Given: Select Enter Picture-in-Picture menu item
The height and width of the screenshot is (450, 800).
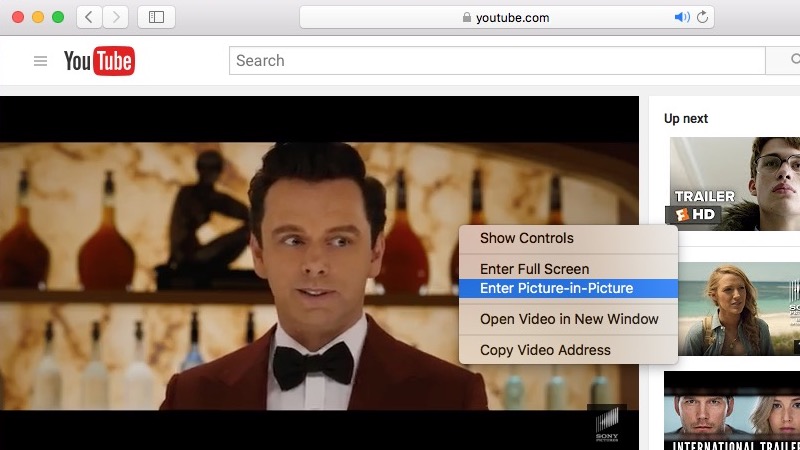Looking at the screenshot, I should coord(556,288).
